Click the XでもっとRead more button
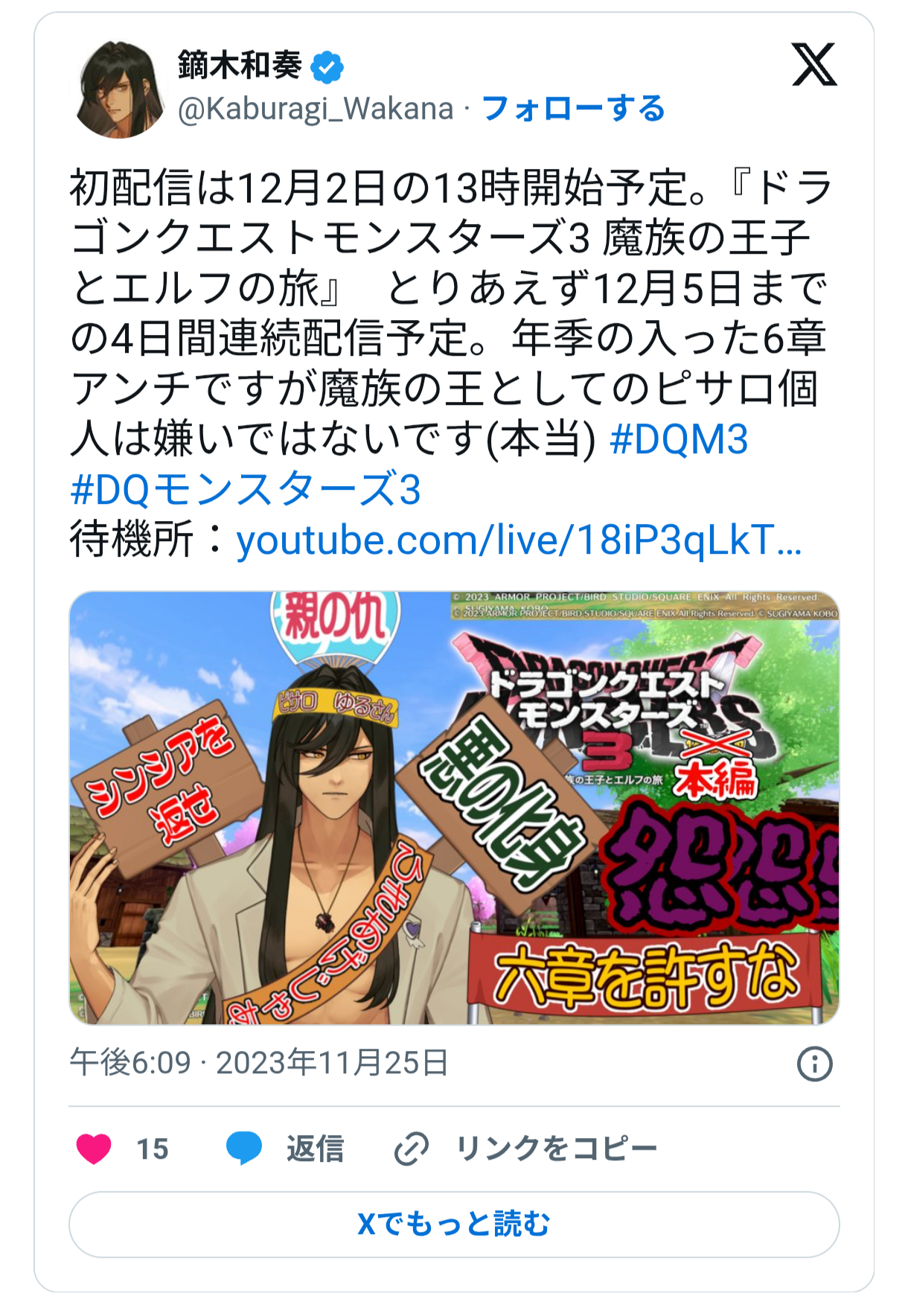Image resolution: width=908 pixels, height=1316 pixels. [454, 1224]
